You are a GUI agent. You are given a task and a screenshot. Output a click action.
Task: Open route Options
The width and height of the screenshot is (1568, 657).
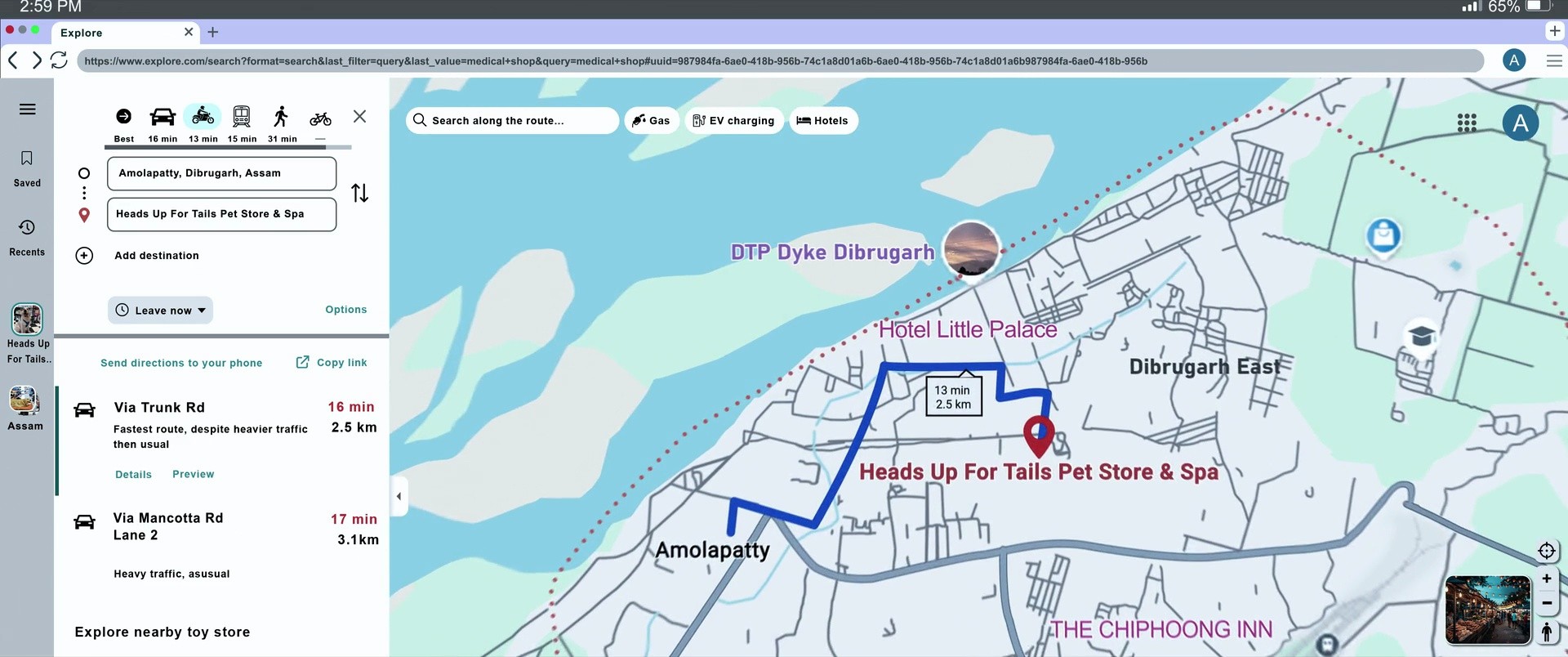coord(346,310)
